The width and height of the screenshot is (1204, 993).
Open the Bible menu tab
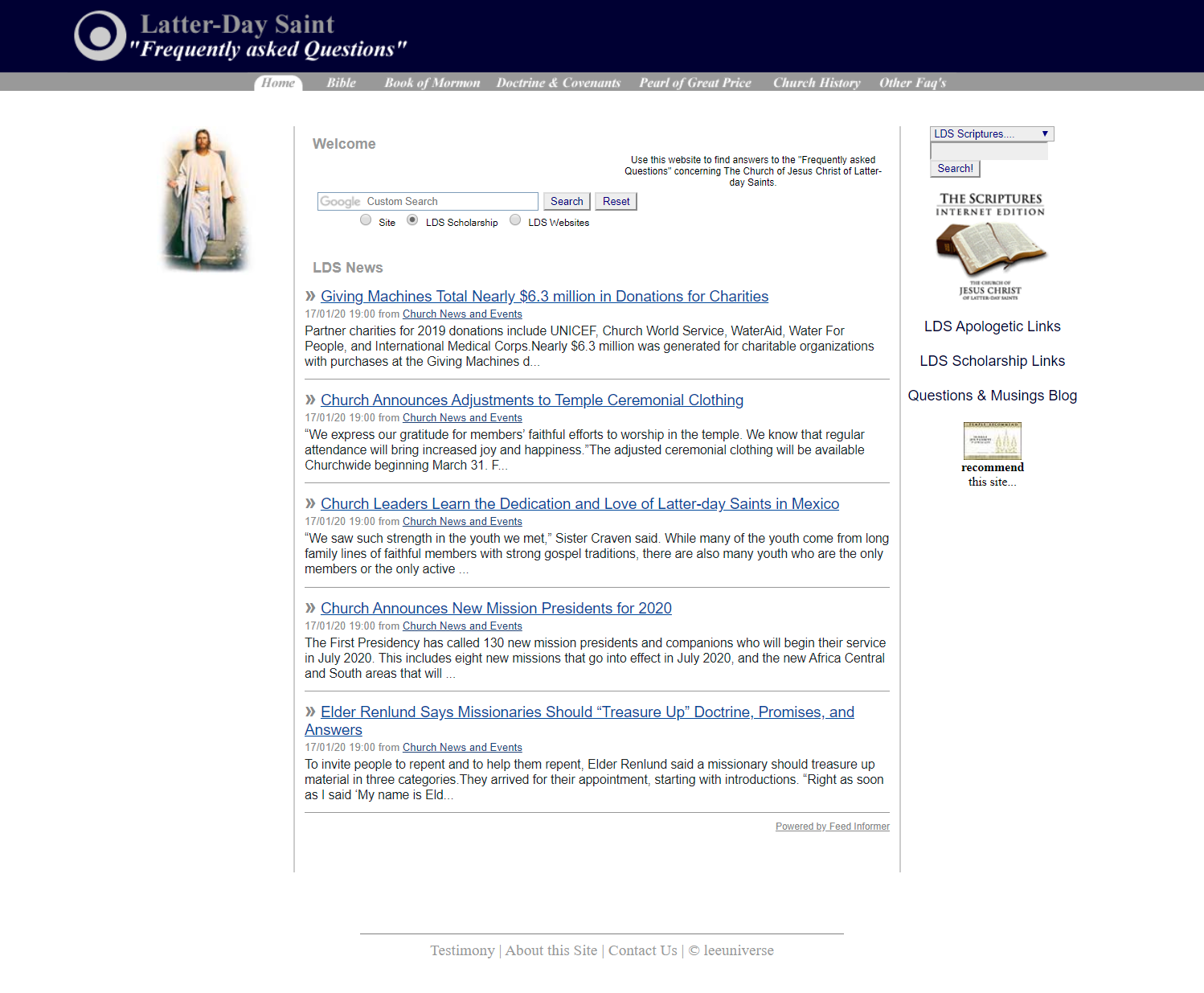[341, 83]
